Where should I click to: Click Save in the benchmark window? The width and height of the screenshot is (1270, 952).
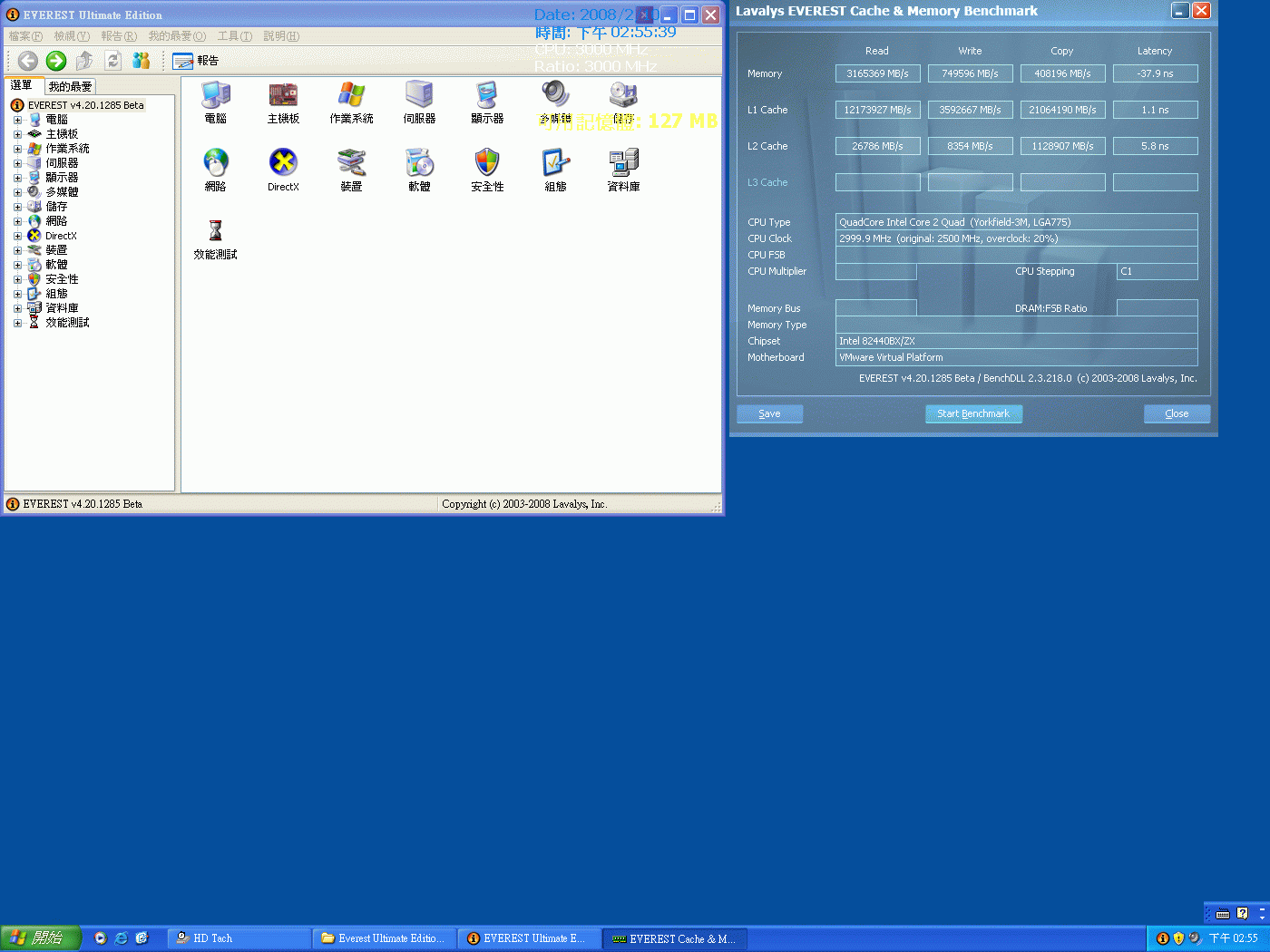tap(769, 413)
